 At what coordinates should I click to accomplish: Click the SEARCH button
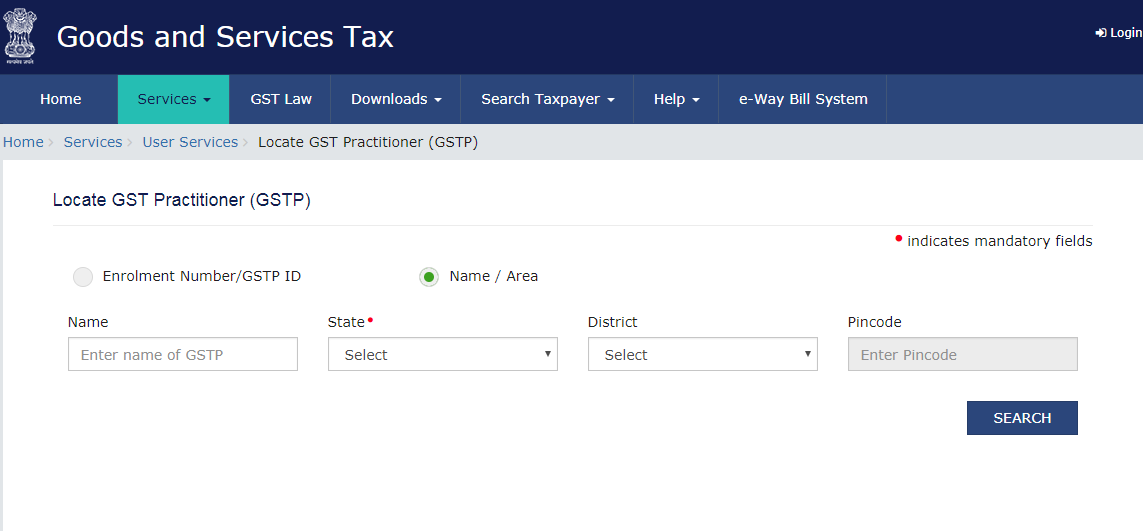(x=1022, y=418)
